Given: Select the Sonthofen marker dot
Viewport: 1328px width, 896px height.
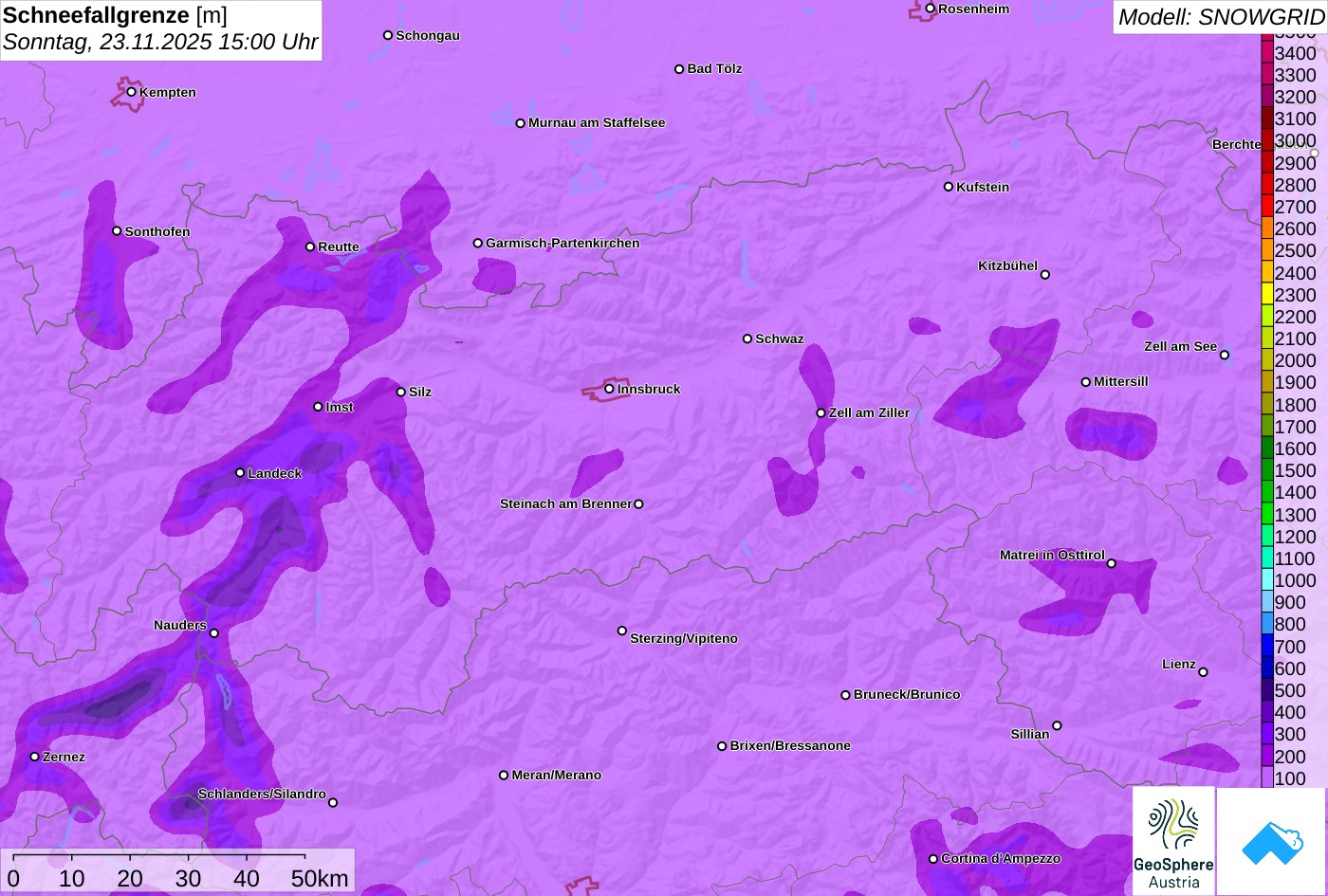Looking at the screenshot, I should 117,231.
